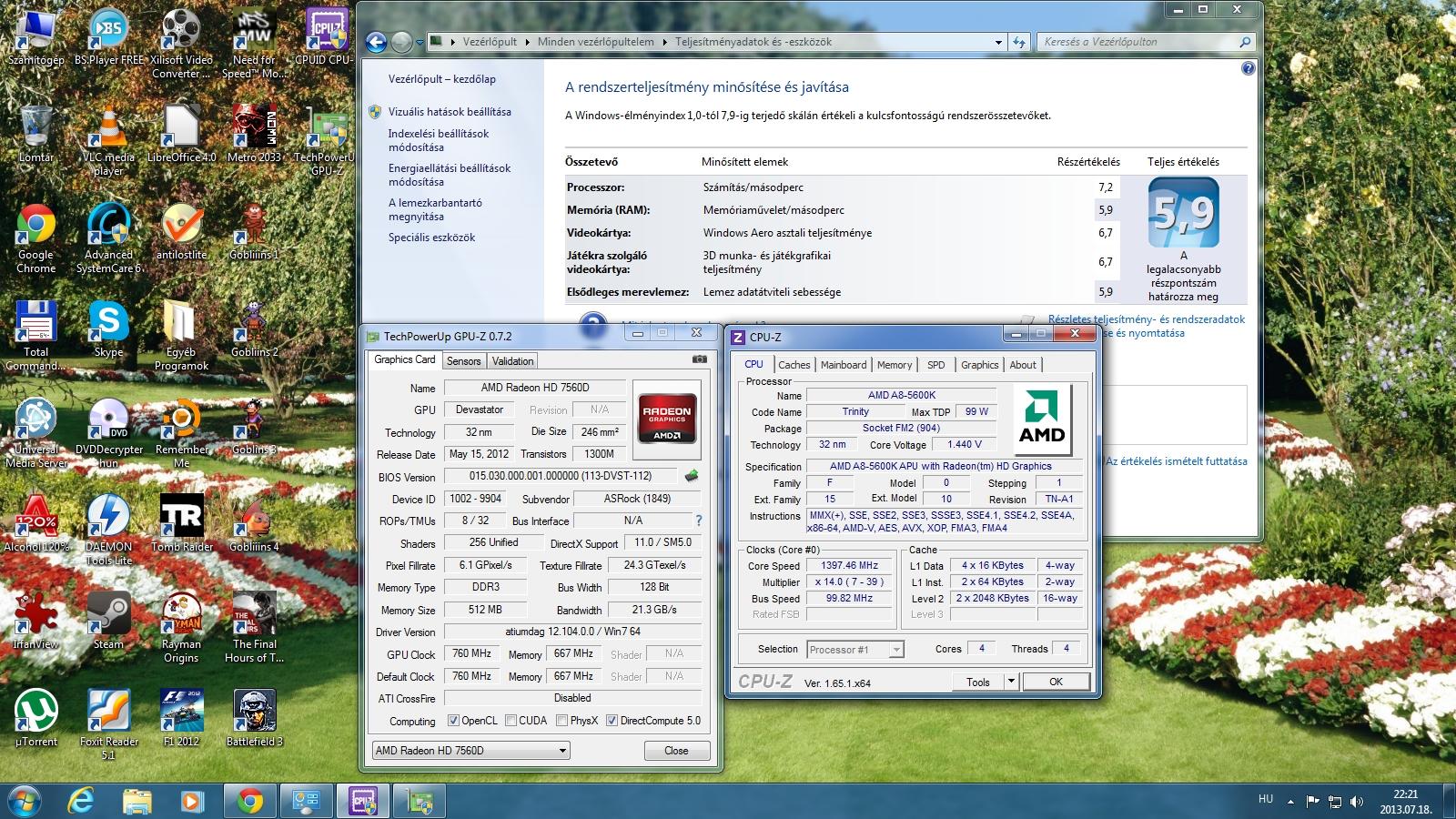The width and height of the screenshot is (1456, 819).
Task: Open the Graphics tab in CPU-Z
Action: point(979,365)
